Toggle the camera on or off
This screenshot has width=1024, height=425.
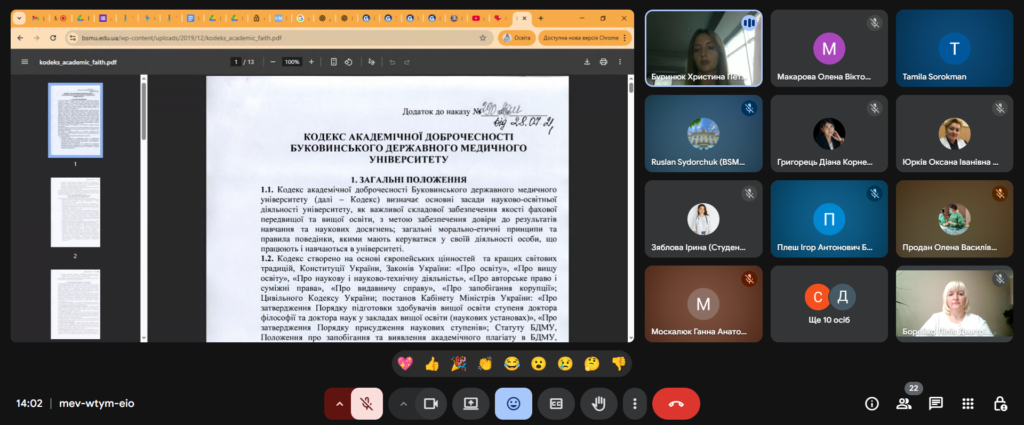tap(431, 403)
